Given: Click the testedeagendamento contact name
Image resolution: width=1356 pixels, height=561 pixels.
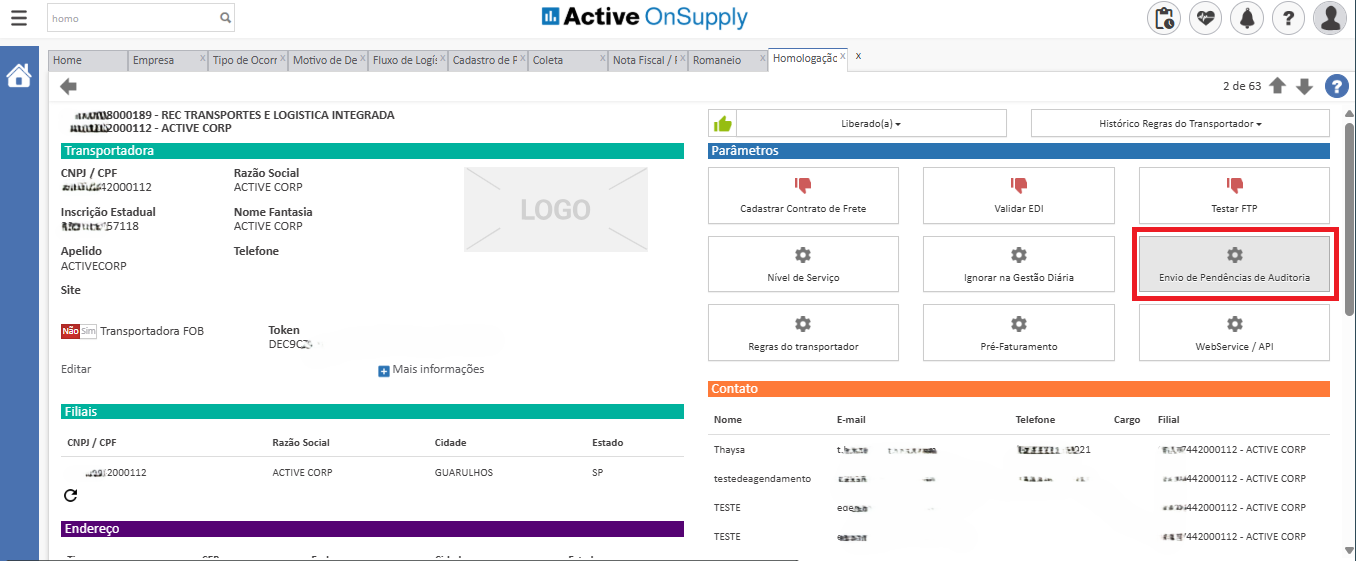Looking at the screenshot, I should pos(762,479).
